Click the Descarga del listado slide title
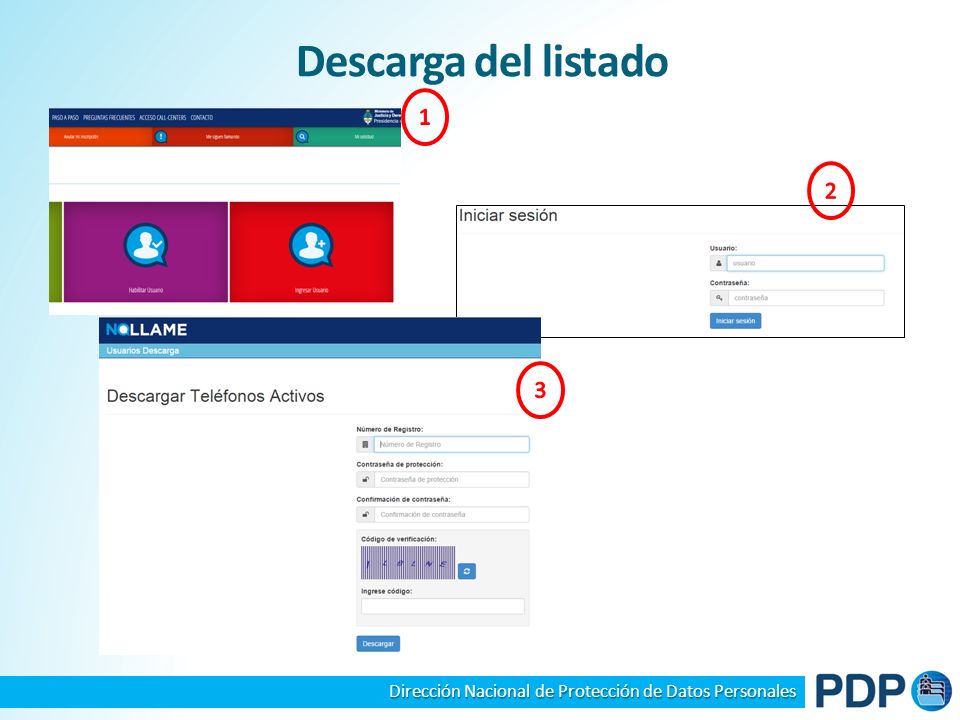 pyautogui.click(x=482, y=62)
